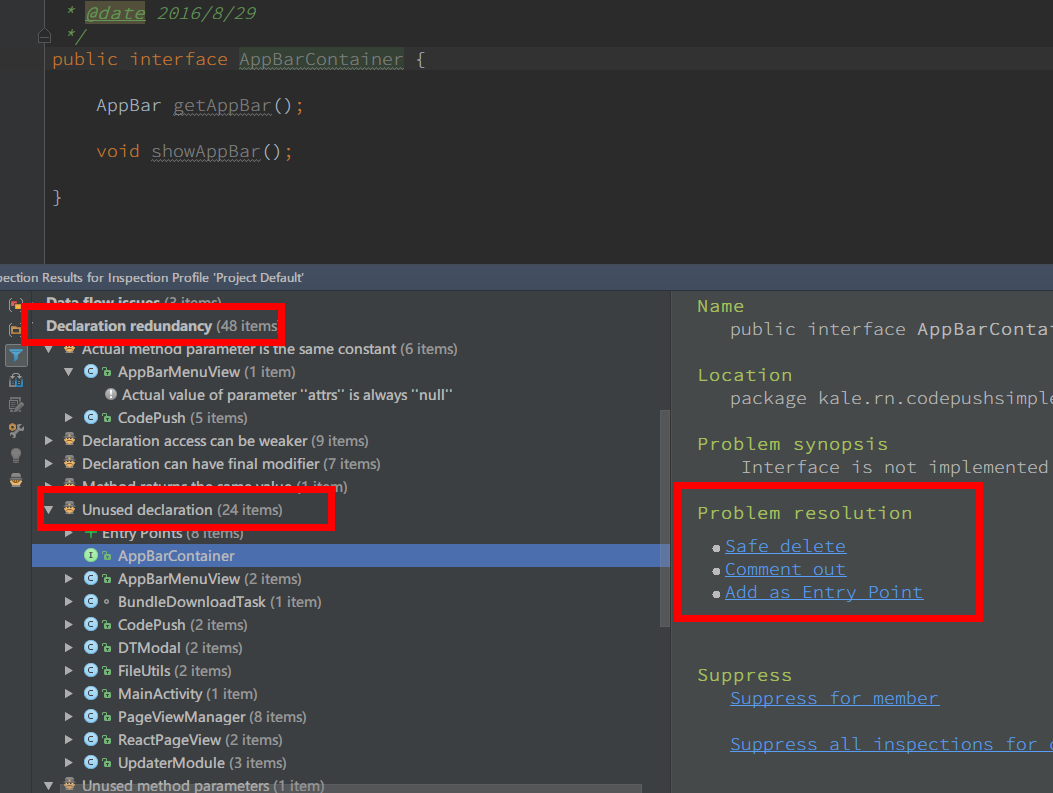The width and height of the screenshot is (1053, 793).
Task: Expand the UpdaterModule node
Action: [x=68, y=763]
